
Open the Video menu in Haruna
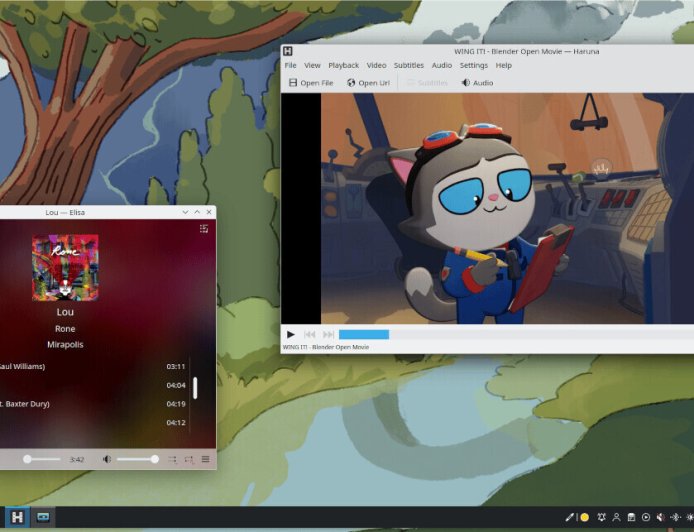(376, 65)
